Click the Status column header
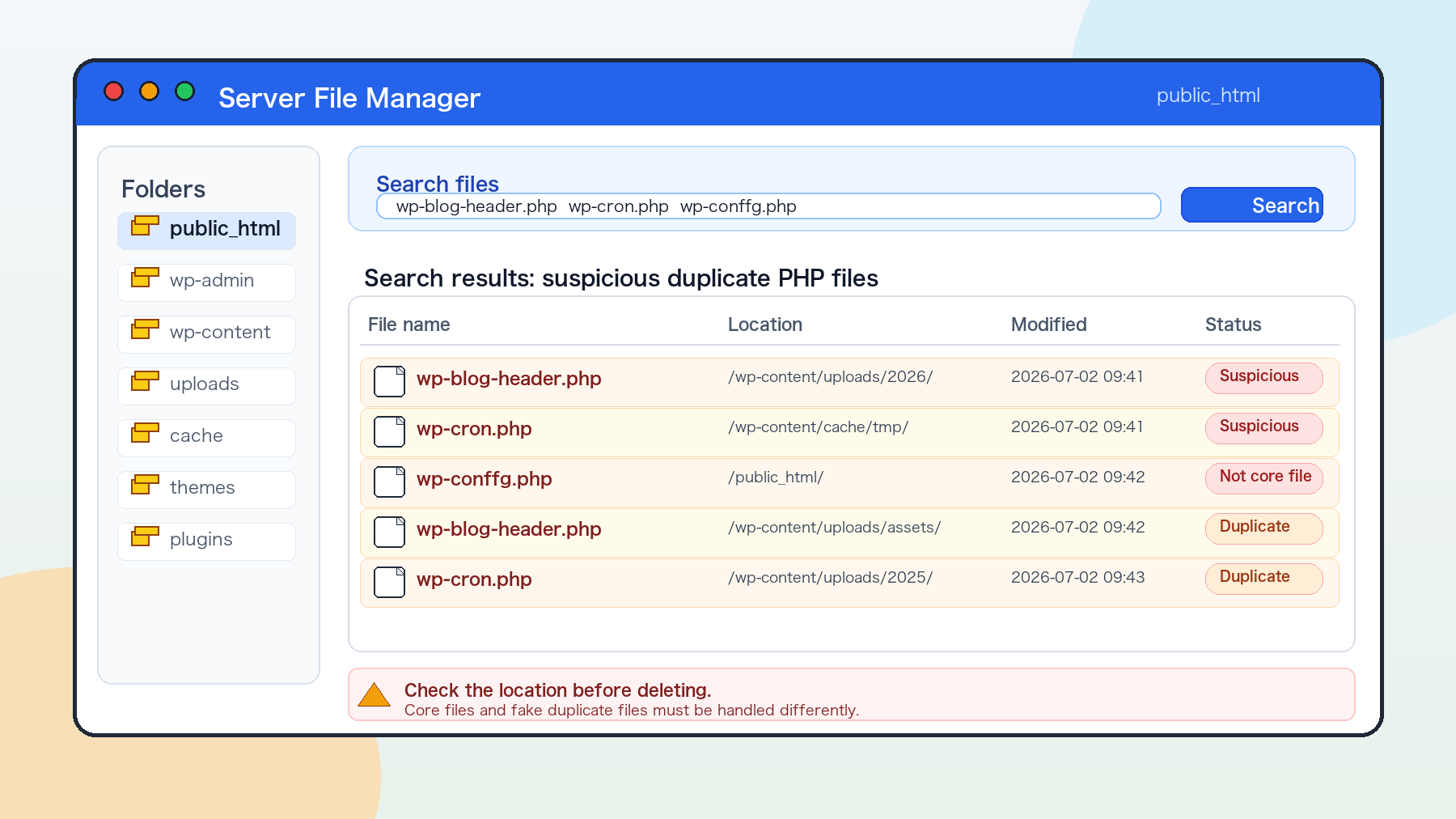The width and height of the screenshot is (1456, 819). [1233, 325]
